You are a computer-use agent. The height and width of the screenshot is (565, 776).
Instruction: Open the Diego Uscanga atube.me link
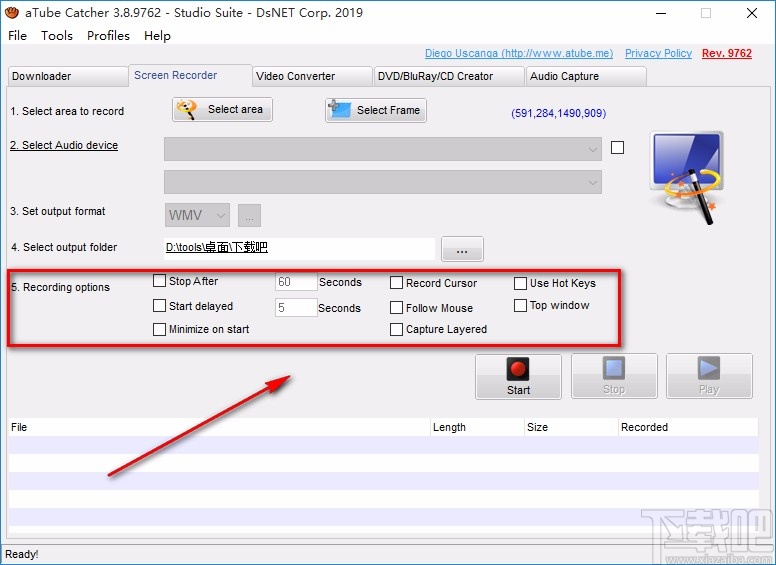tap(519, 53)
